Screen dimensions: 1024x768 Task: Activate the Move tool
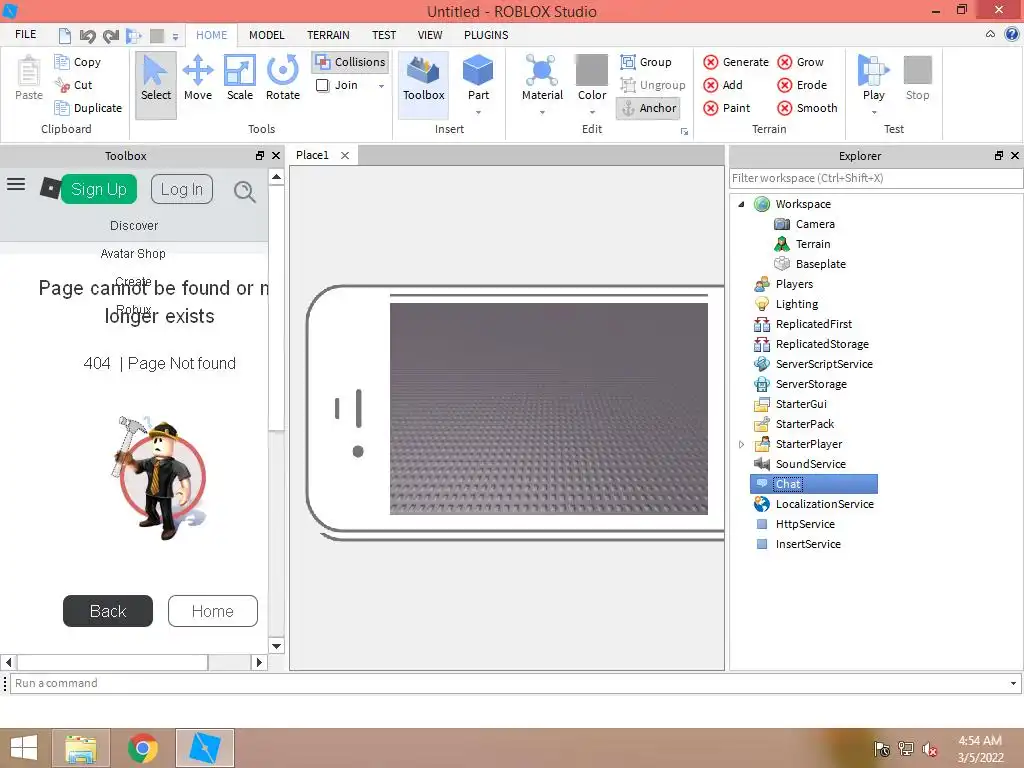pos(198,78)
